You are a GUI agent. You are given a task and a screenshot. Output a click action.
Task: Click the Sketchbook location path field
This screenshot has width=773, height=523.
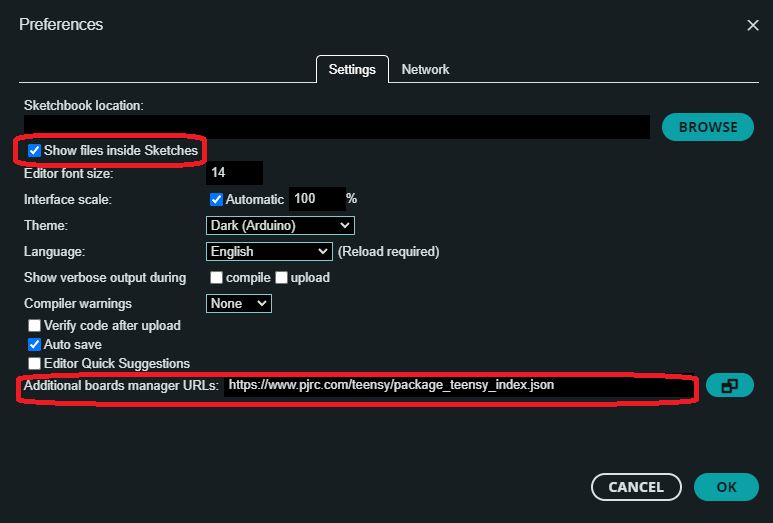[337, 127]
